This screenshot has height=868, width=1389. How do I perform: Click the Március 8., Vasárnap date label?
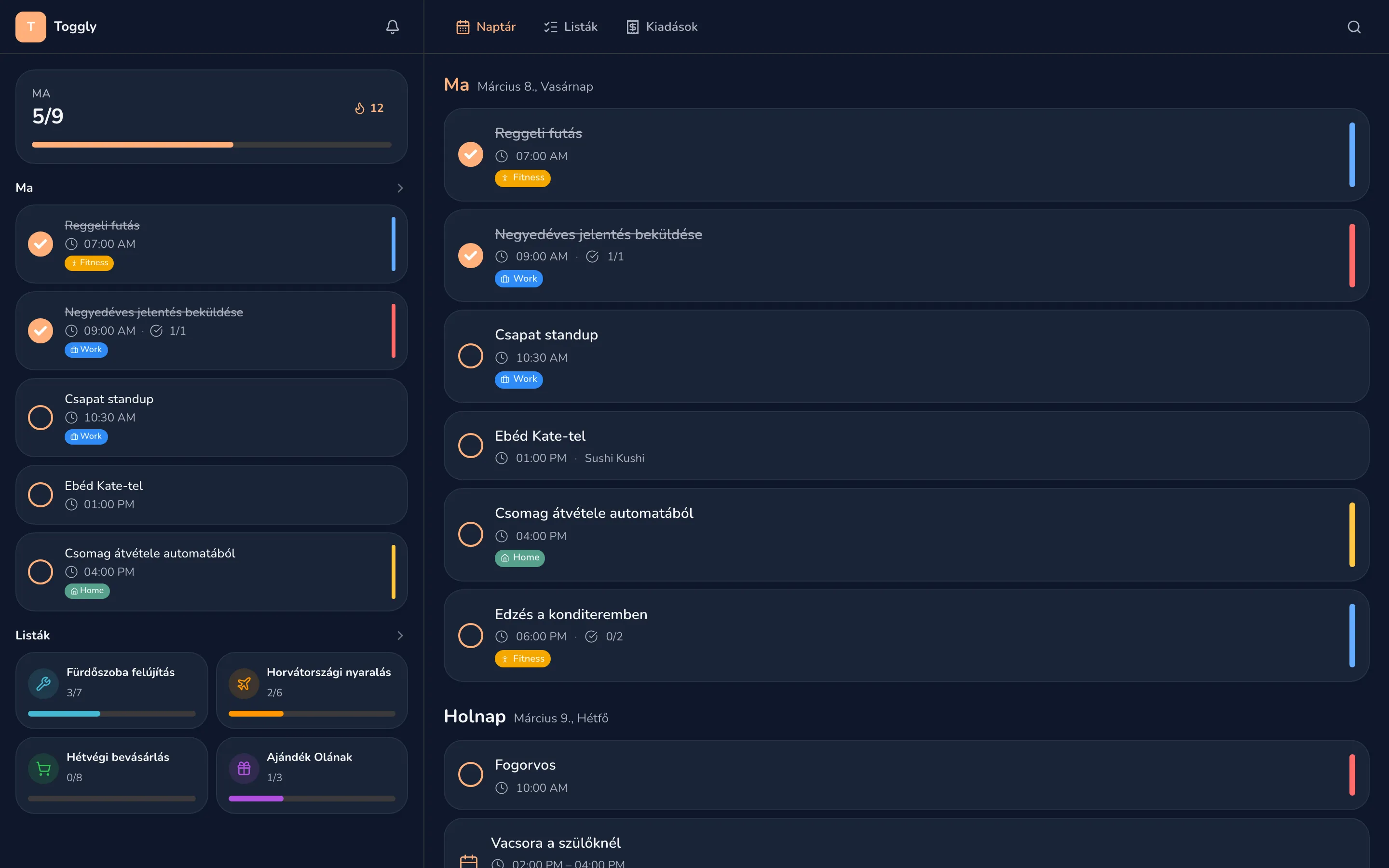coord(535,87)
